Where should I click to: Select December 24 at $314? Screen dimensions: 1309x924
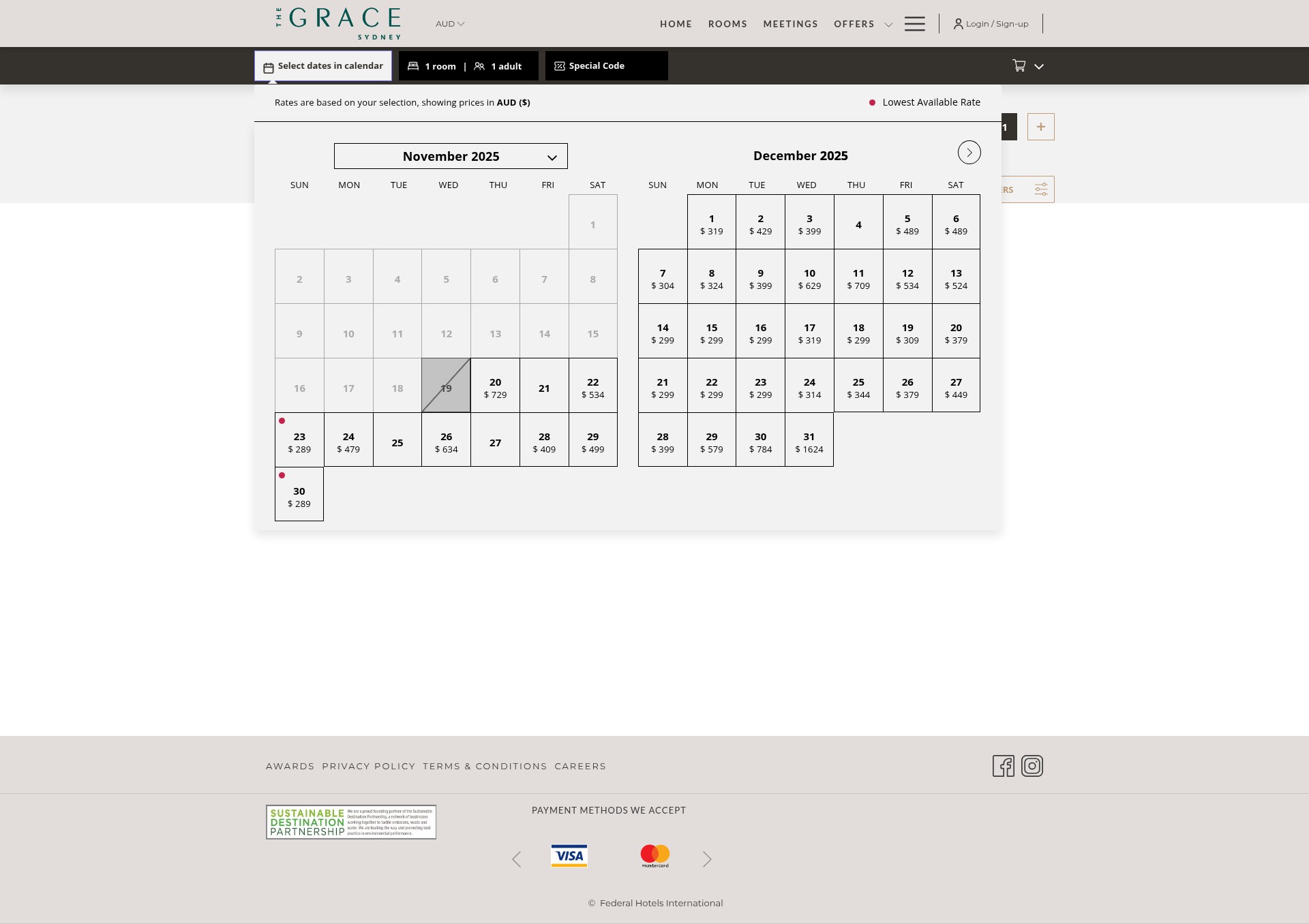point(809,385)
